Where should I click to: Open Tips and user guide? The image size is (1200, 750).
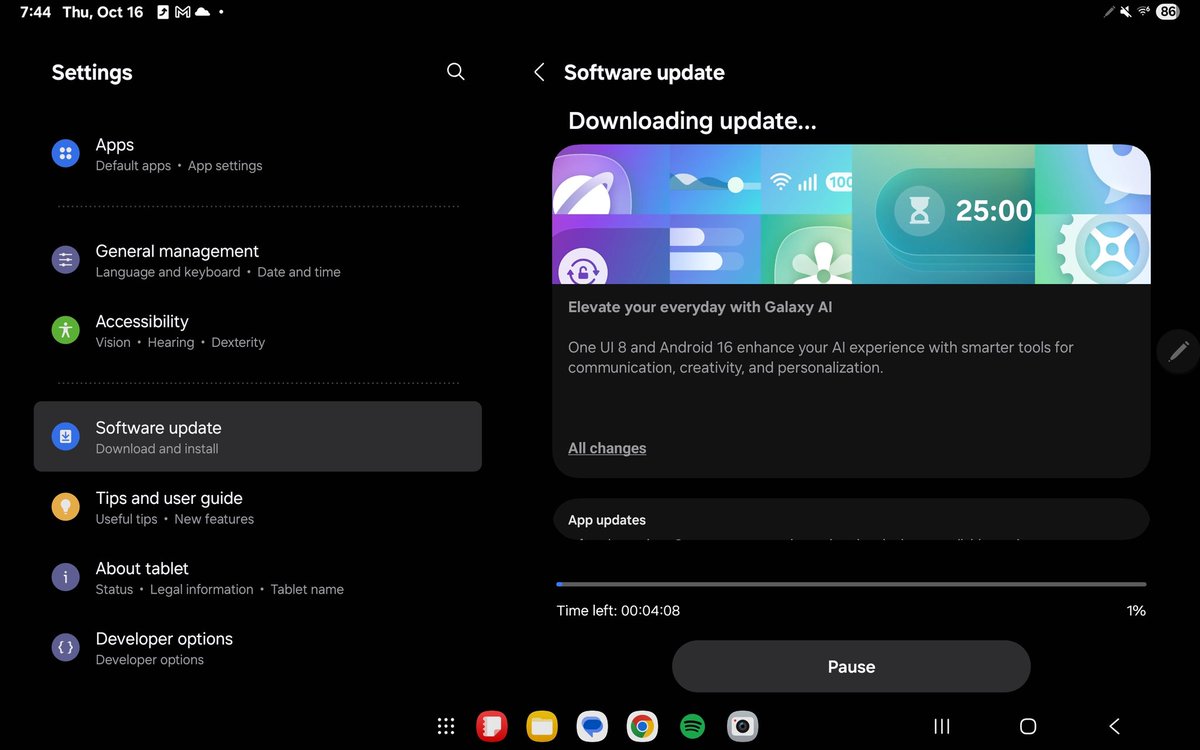[258, 507]
